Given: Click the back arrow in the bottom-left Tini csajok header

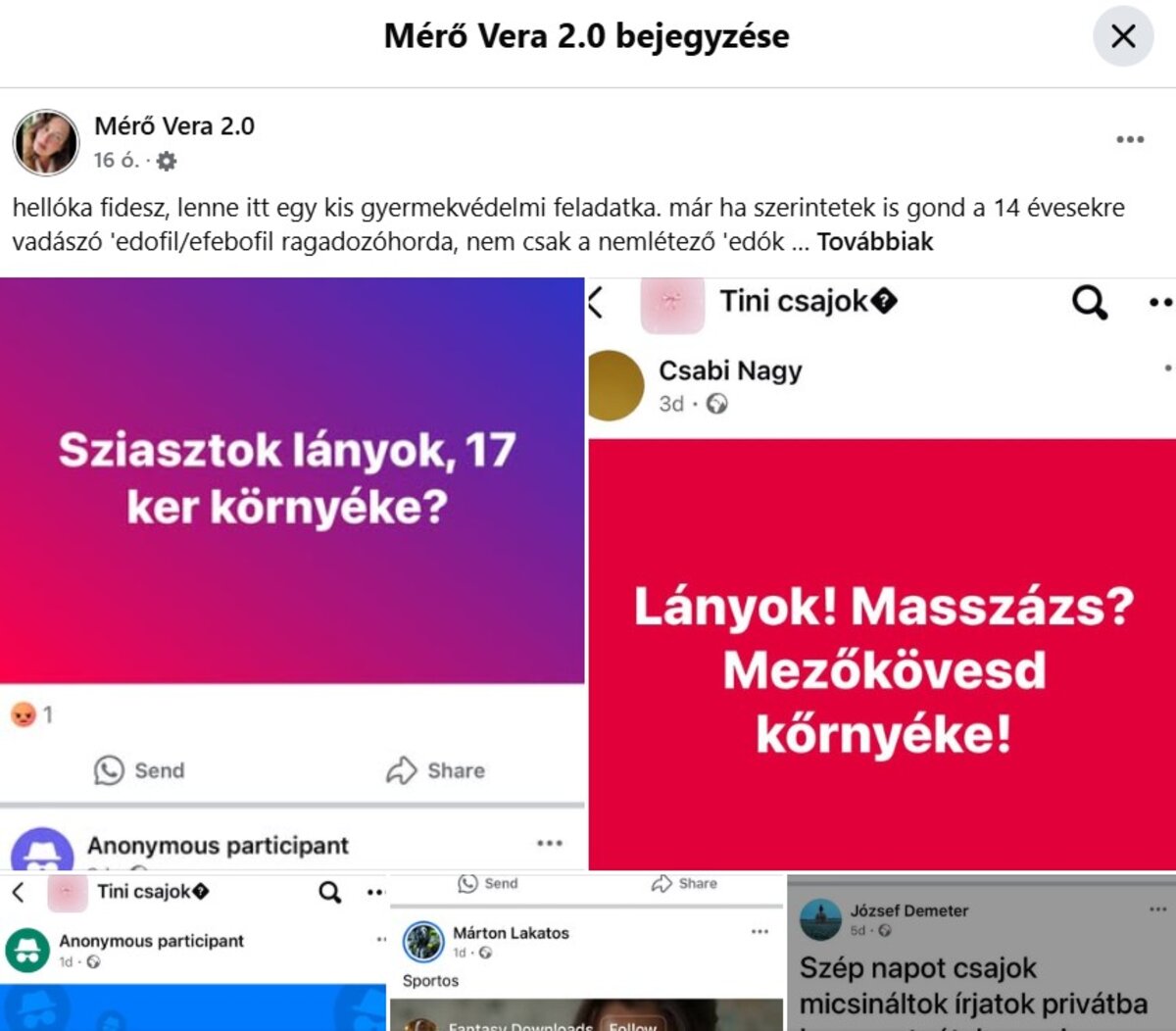Looking at the screenshot, I should pyautogui.click(x=19, y=892).
